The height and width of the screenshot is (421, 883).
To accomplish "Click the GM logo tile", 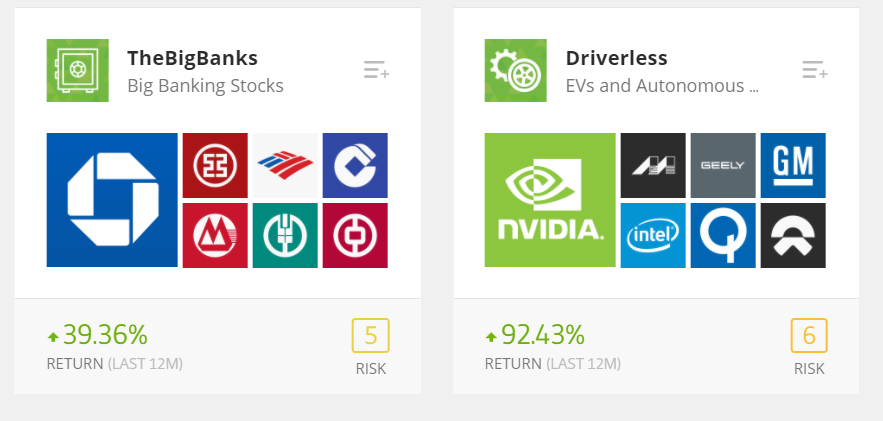I will pos(793,165).
